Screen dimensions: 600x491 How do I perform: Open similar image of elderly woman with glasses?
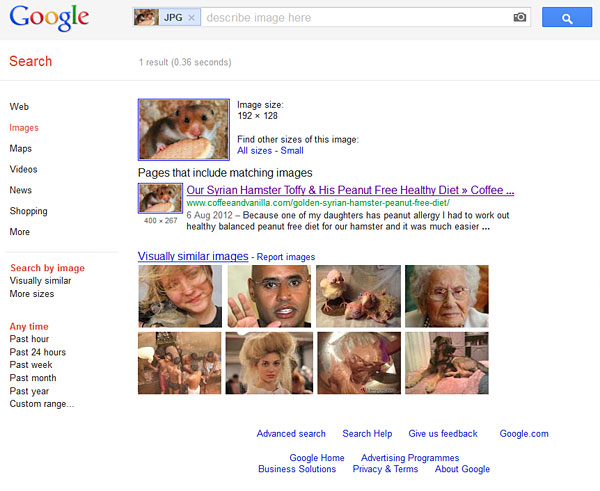pyautogui.click(x=447, y=296)
